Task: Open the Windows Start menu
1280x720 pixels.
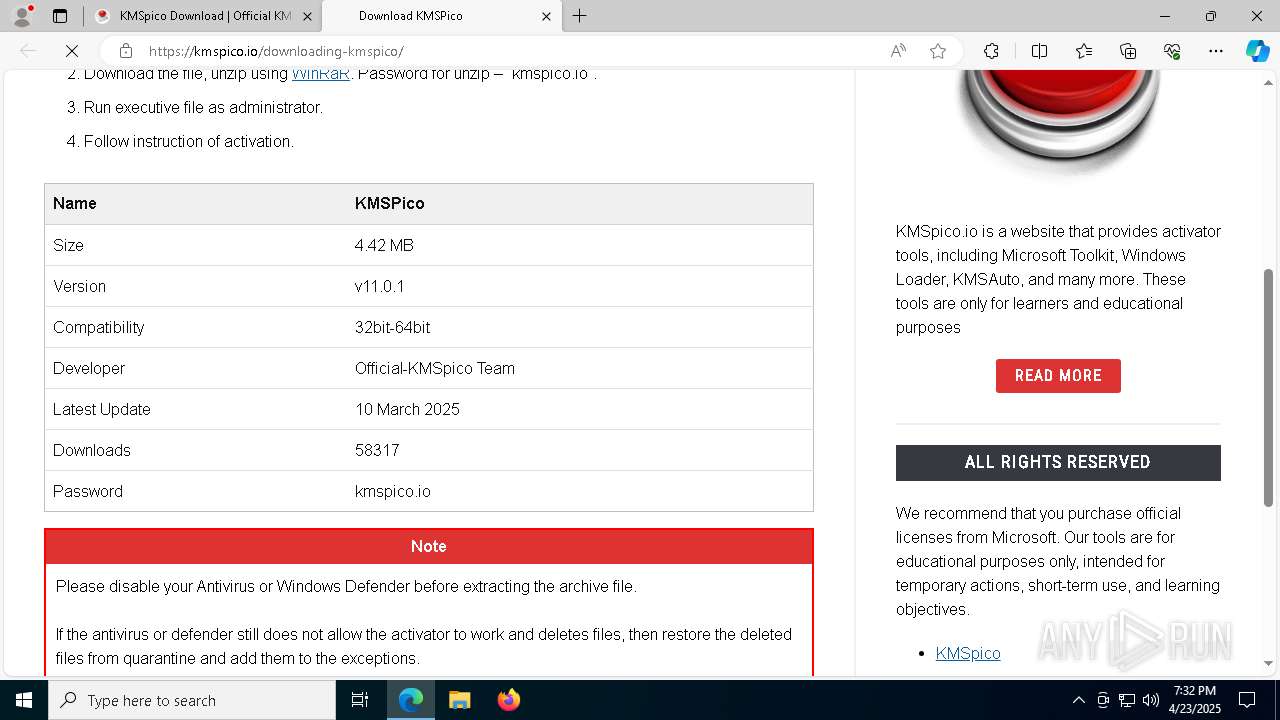Action: tap(24, 700)
